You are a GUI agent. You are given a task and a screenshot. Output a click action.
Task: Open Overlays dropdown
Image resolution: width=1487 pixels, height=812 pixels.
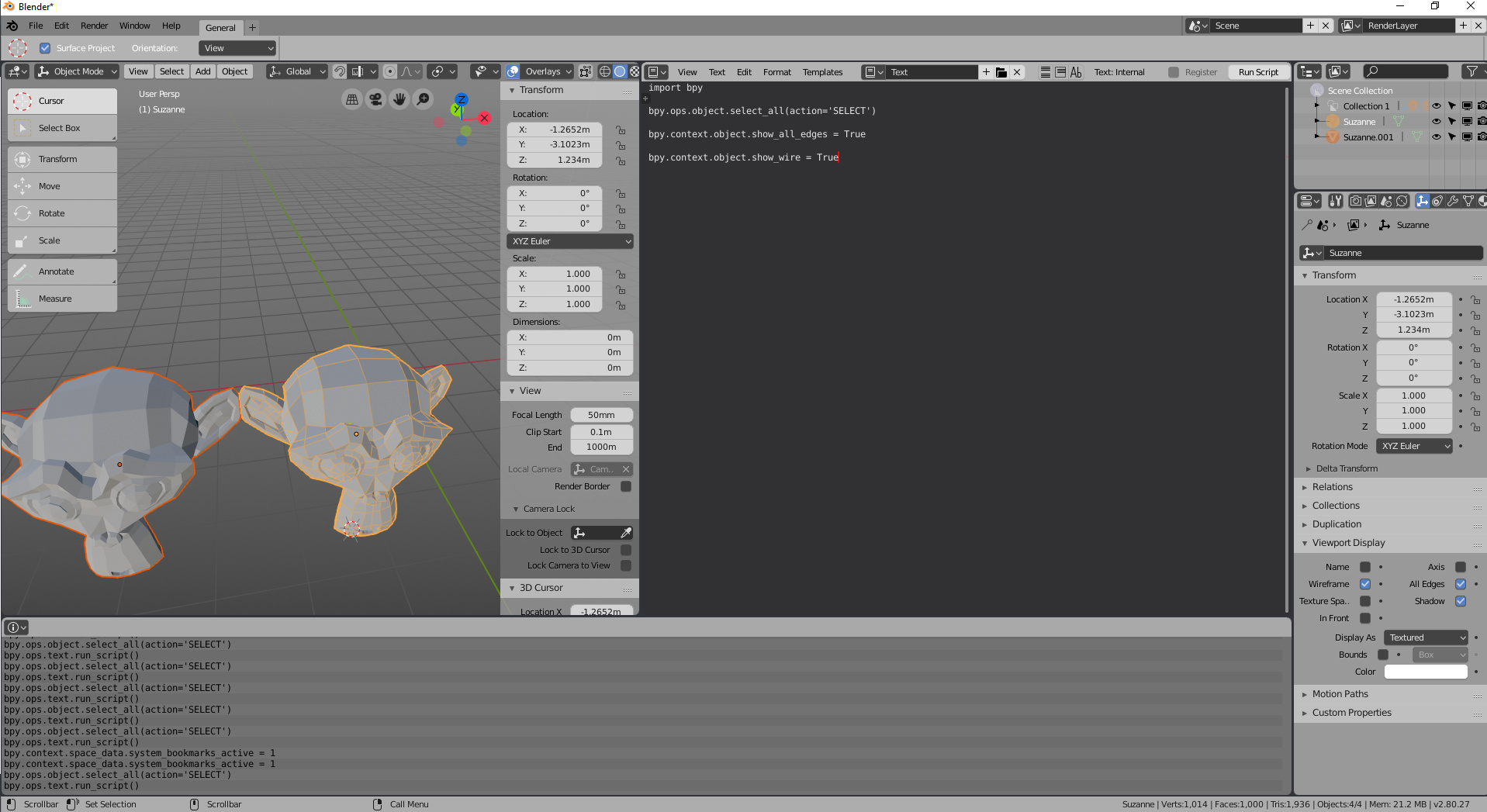[548, 71]
